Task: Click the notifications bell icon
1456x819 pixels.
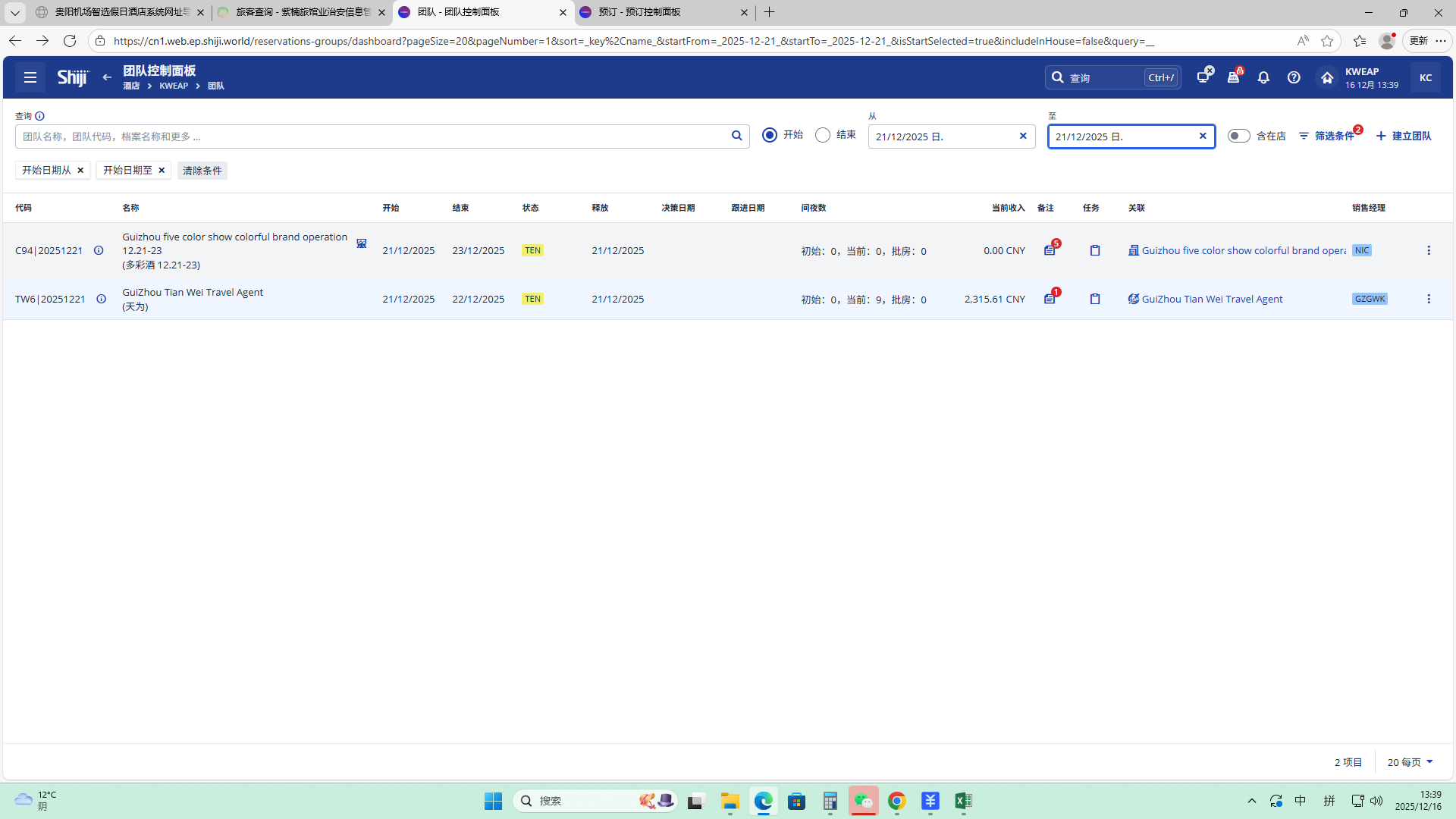Action: [x=1263, y=77]
